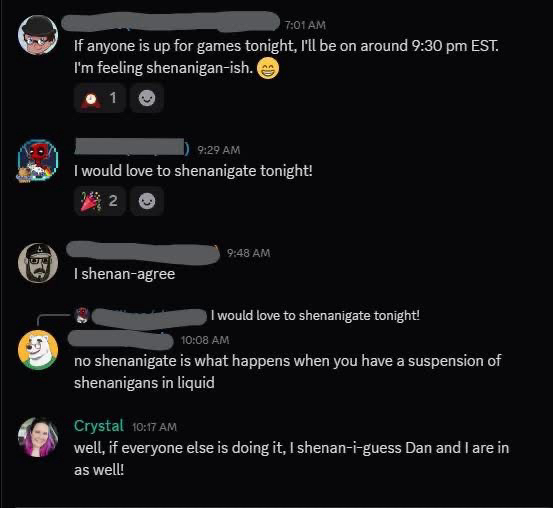The width and height of the screenshot is (553, 508).
Task: Click the 9:29 AM timestamp
Action: pos(219,150)
